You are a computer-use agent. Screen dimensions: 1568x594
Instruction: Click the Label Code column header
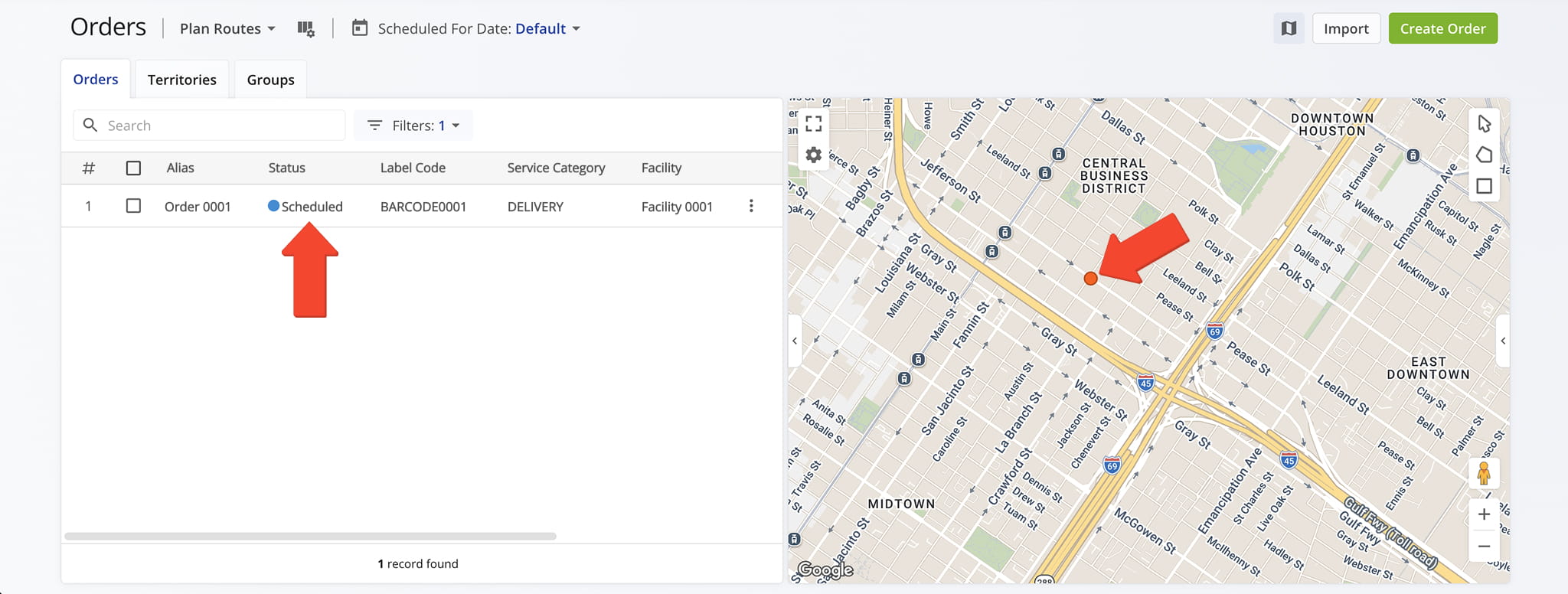click(413, 168)
